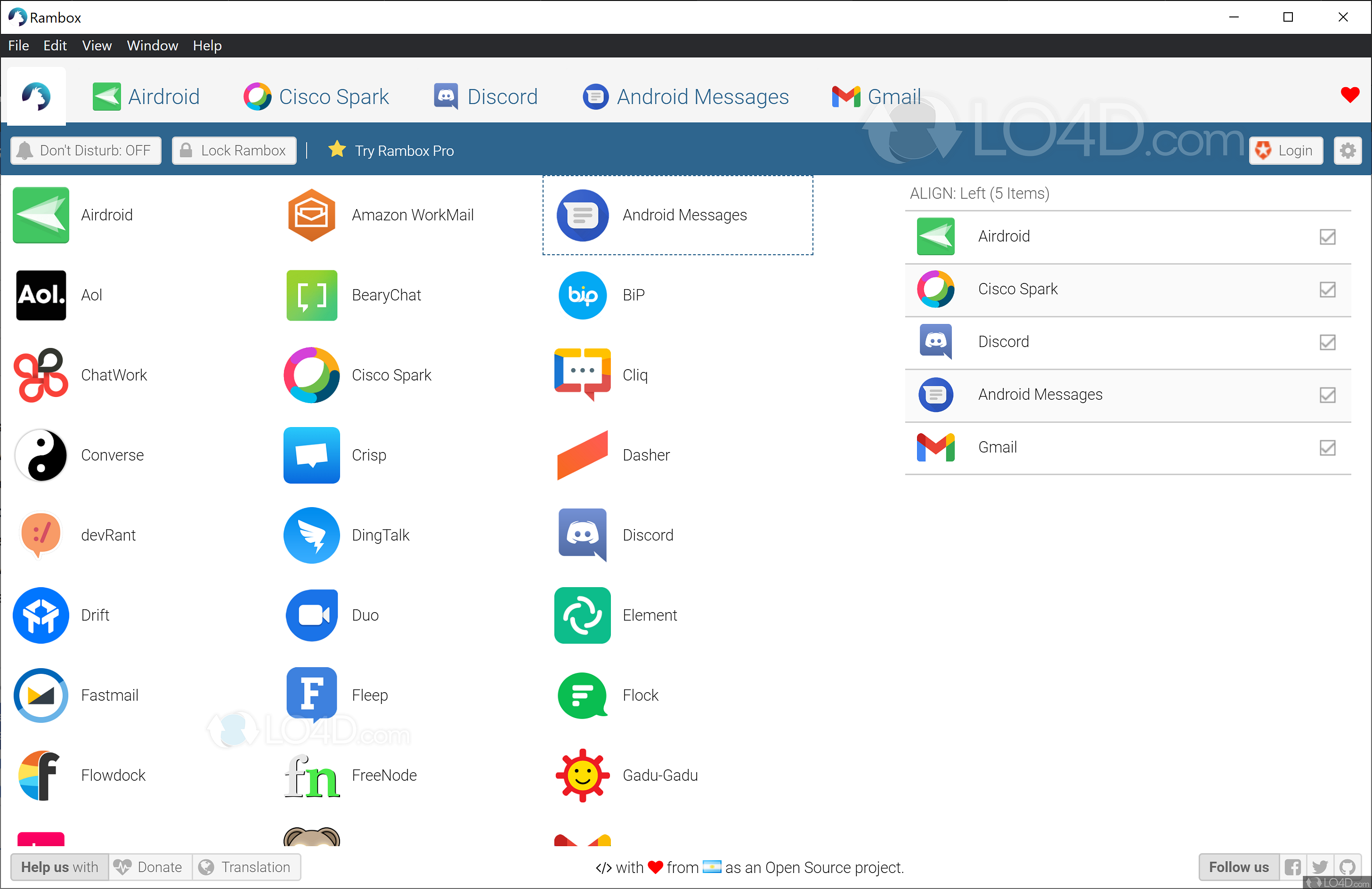Add the Element service
Screen dimensions: 1372x889
coord(582,615)
